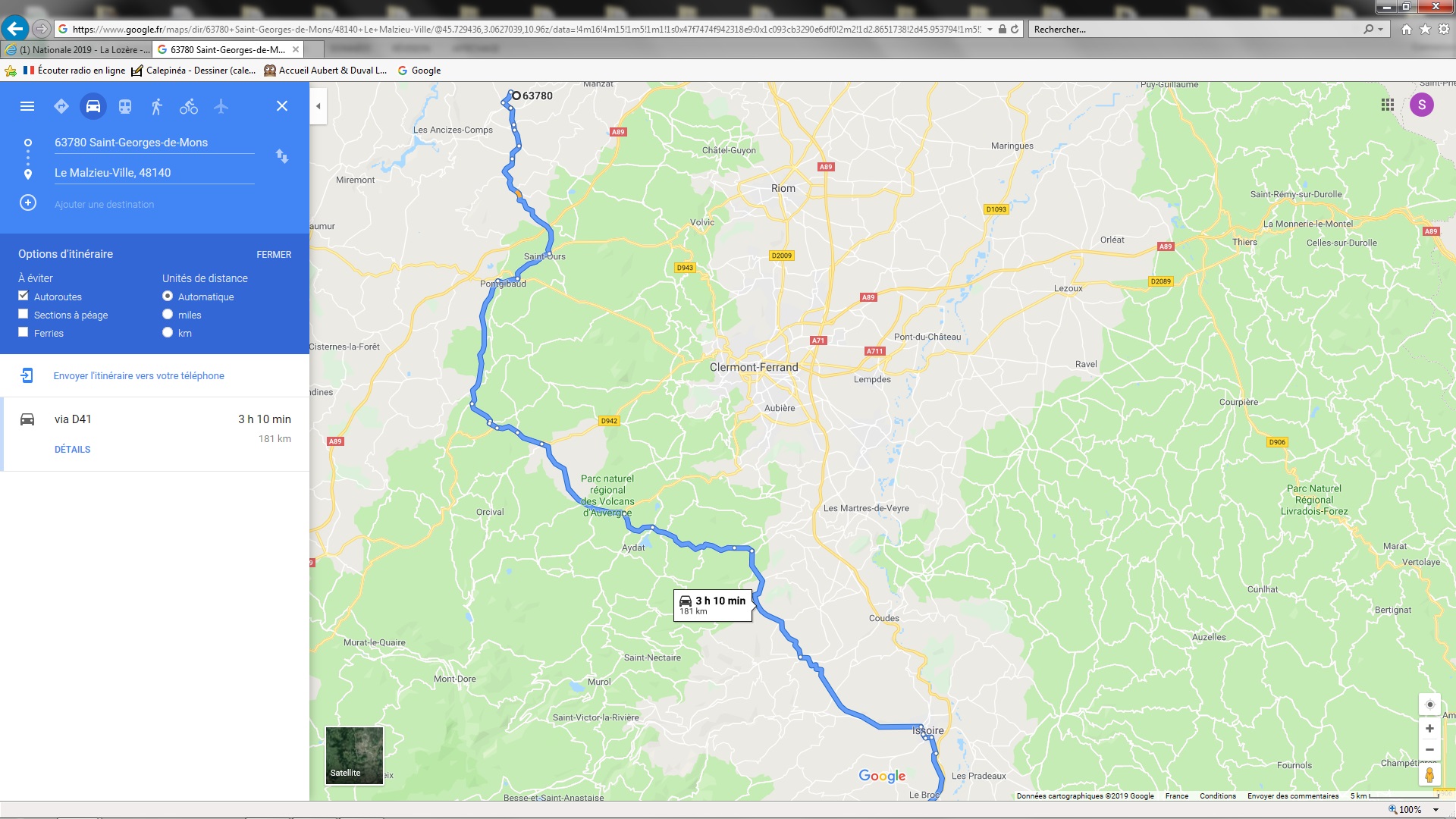The width and height of the screenshot is (1456, 819).
Task: Swap origin and destination
Action: coord(282,156)
